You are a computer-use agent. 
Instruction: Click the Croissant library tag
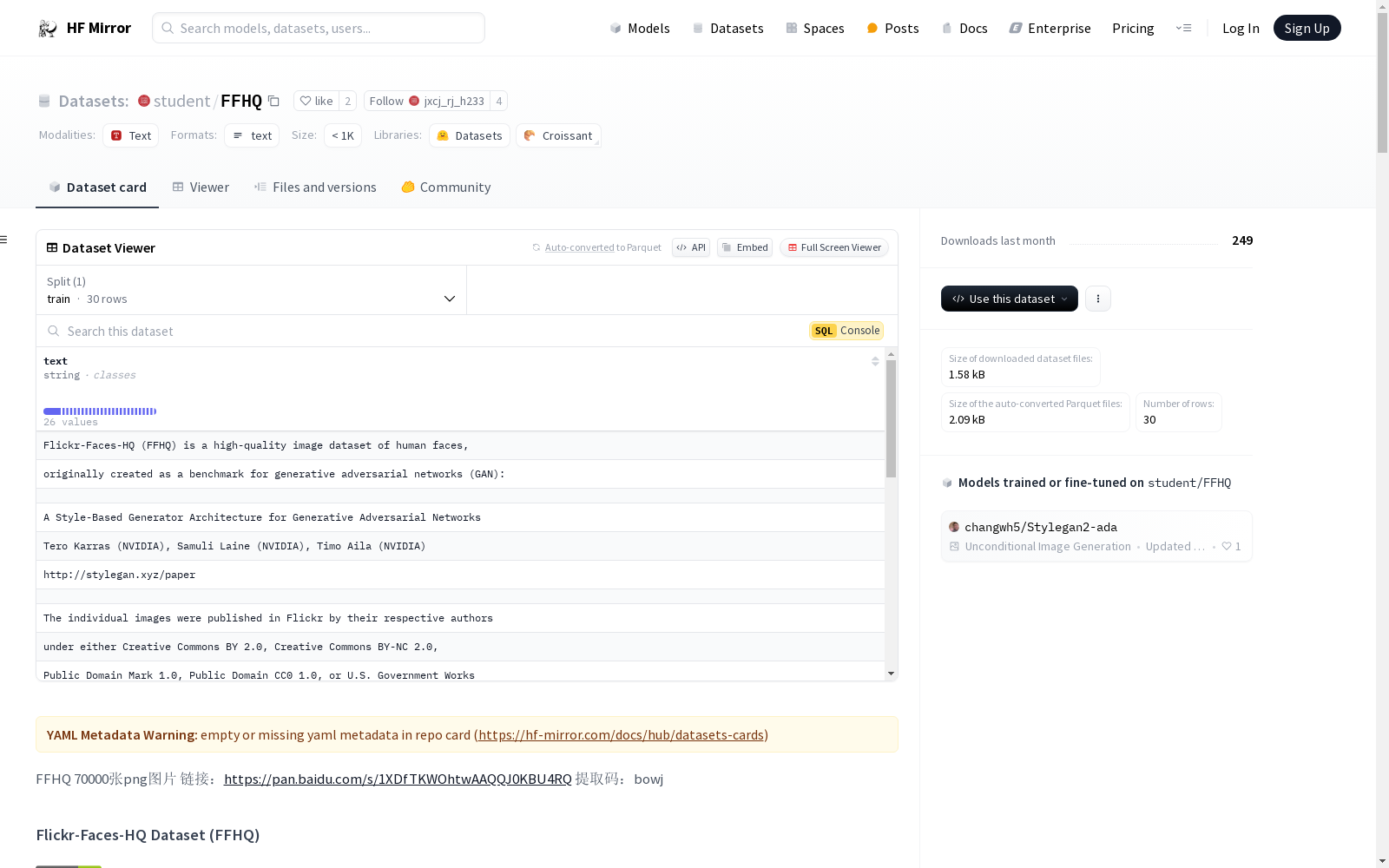coord(558,135)
